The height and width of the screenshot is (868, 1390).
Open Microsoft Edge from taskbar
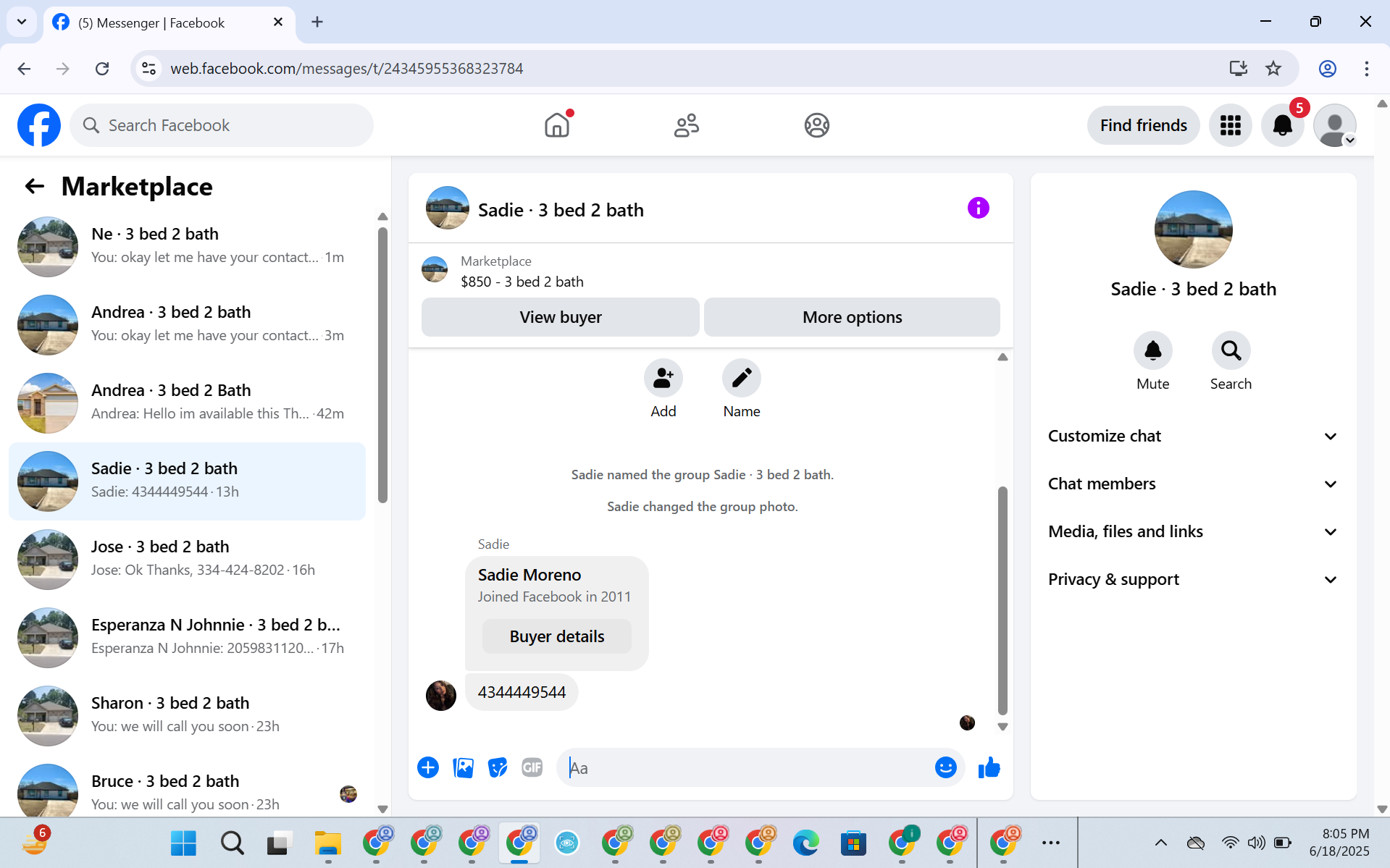pyautogui.click(x=805, y=843)
